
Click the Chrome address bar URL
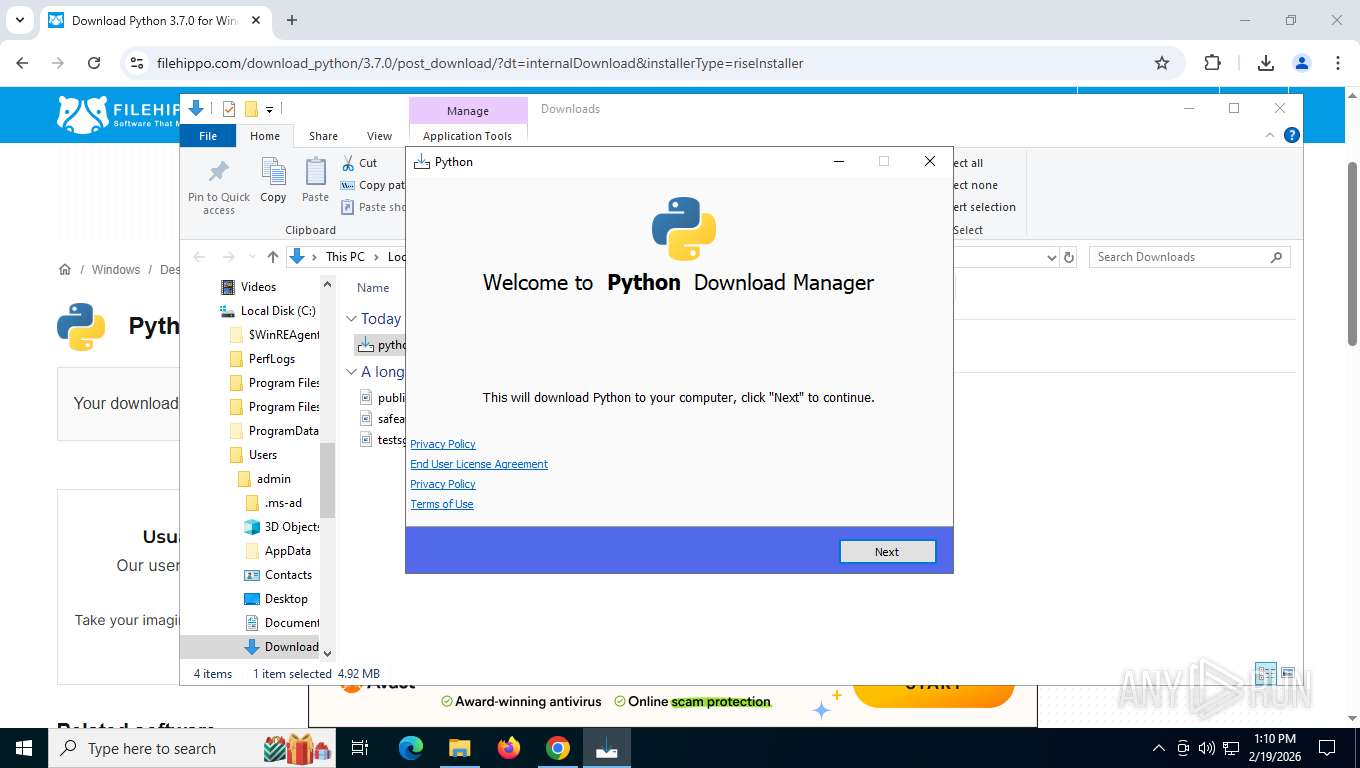point(480,63)
